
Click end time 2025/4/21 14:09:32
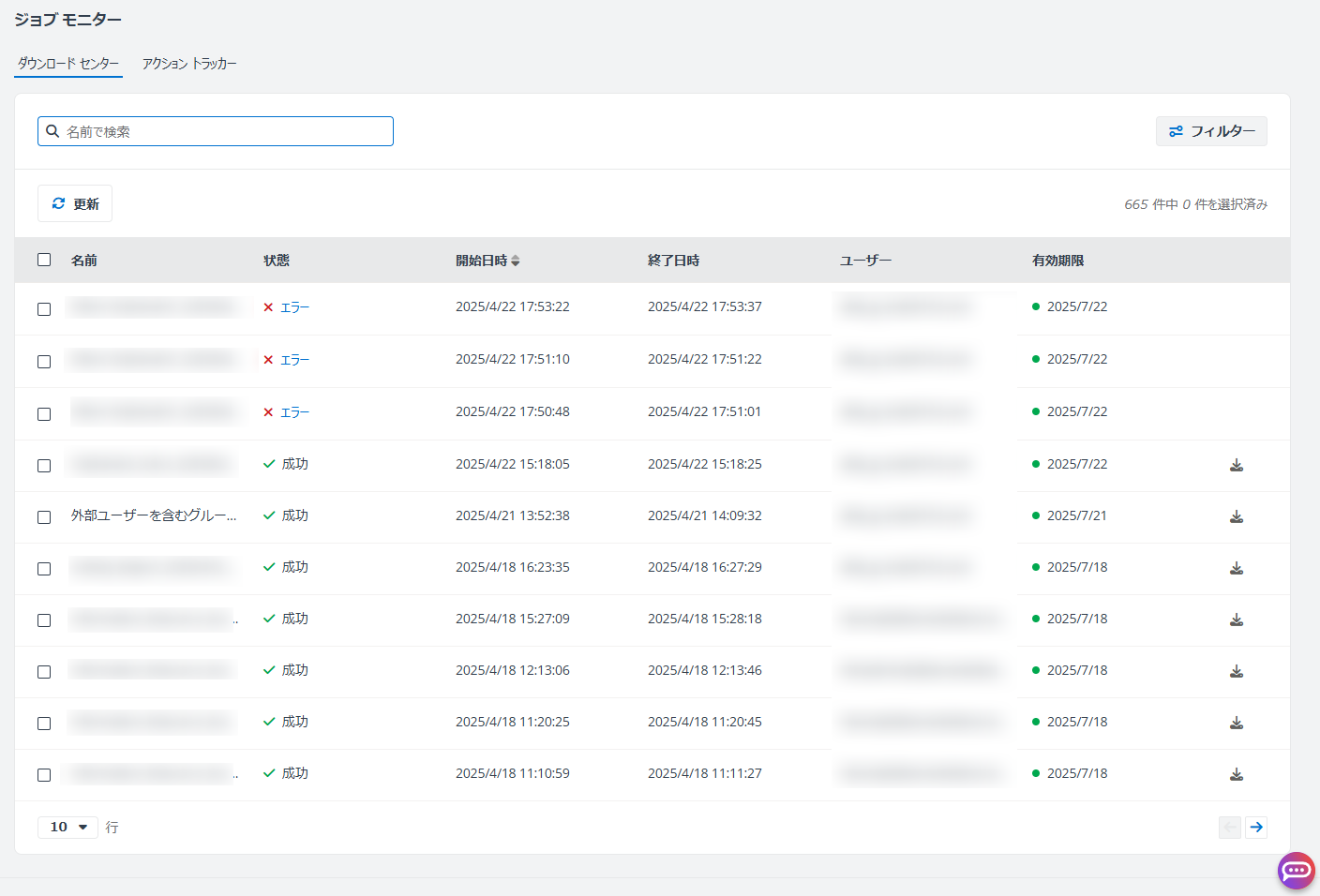pos(705,515)
